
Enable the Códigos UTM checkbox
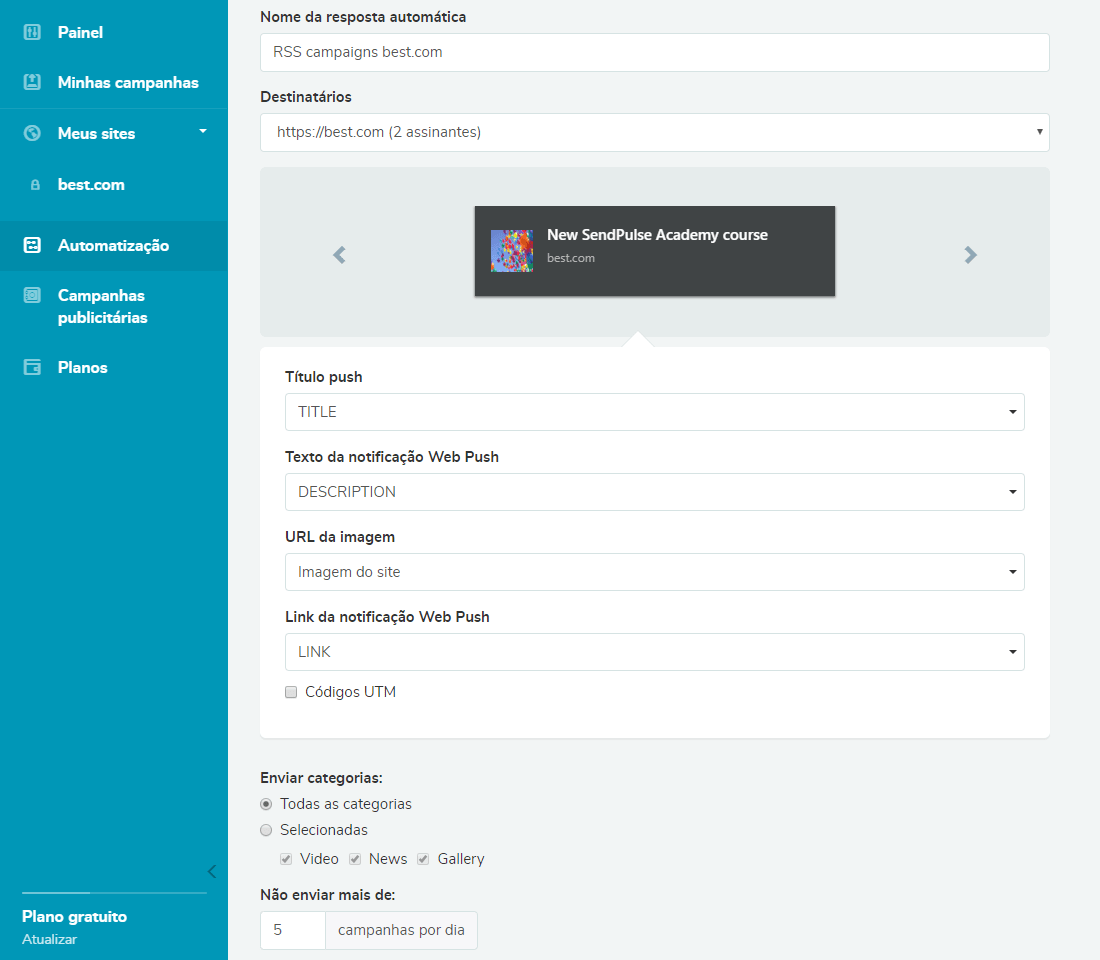click(291, 693)
